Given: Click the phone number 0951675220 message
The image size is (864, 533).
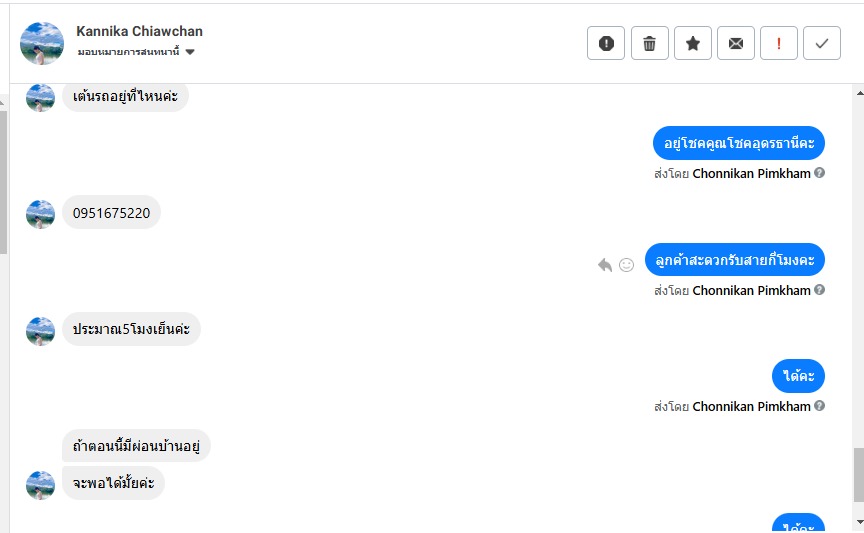Looking at the screenshot, I should tap(111, 213).
